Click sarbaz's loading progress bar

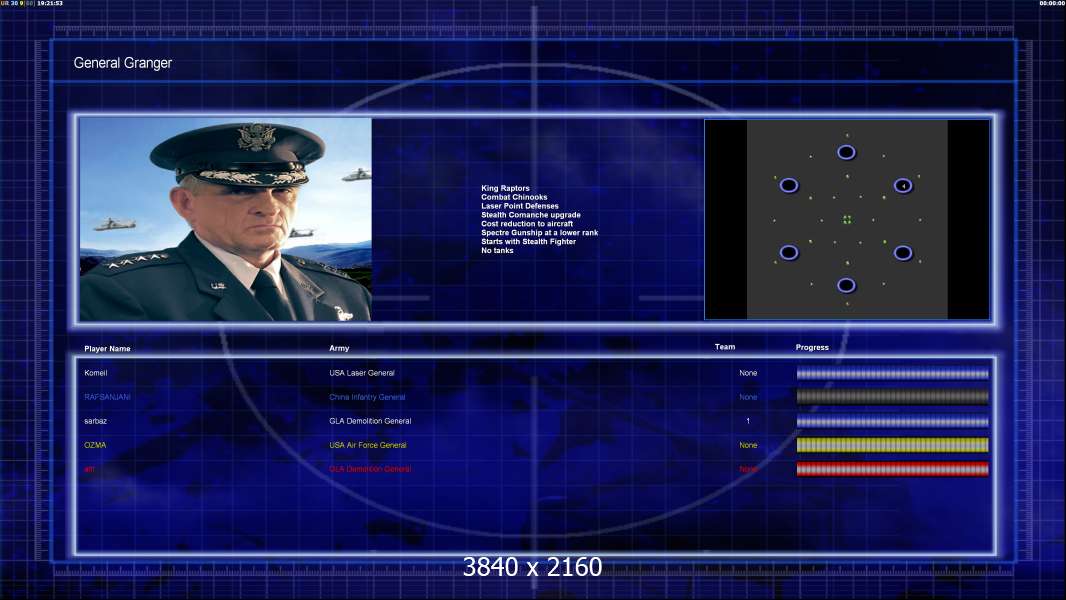point(893,421)
